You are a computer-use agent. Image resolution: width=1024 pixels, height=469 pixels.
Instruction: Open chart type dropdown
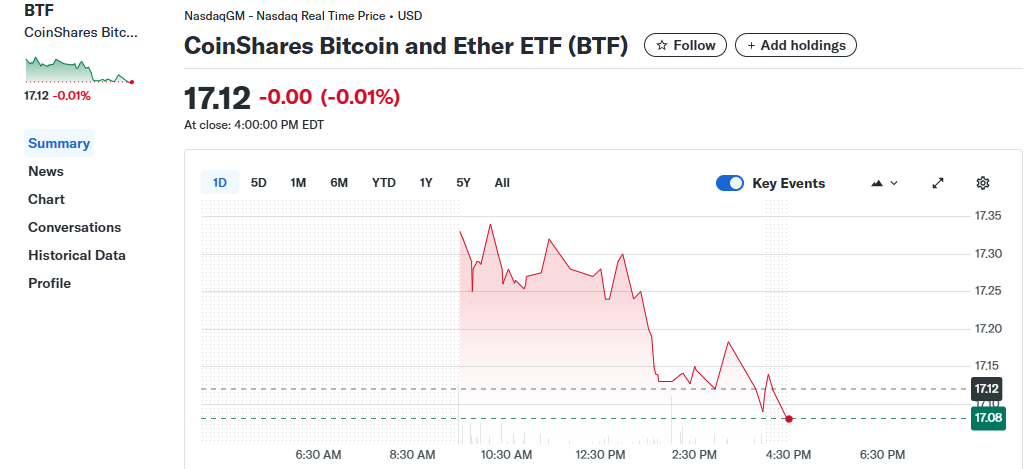885,183
